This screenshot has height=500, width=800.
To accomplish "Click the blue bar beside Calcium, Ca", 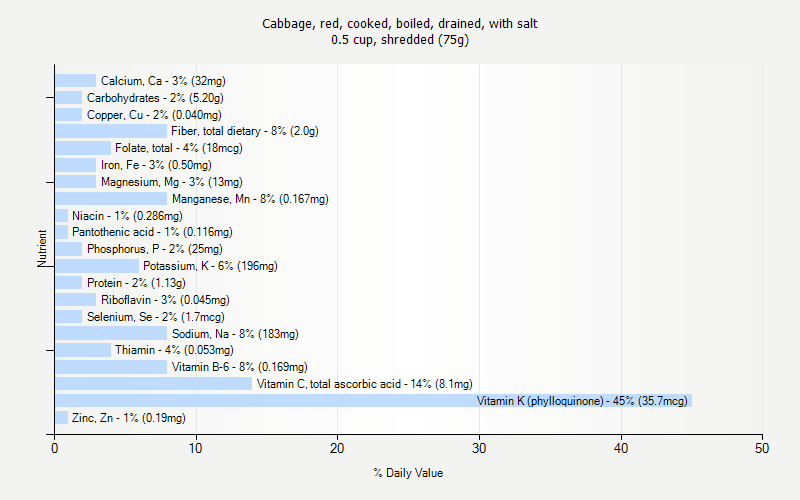I will tap(76, 81).
